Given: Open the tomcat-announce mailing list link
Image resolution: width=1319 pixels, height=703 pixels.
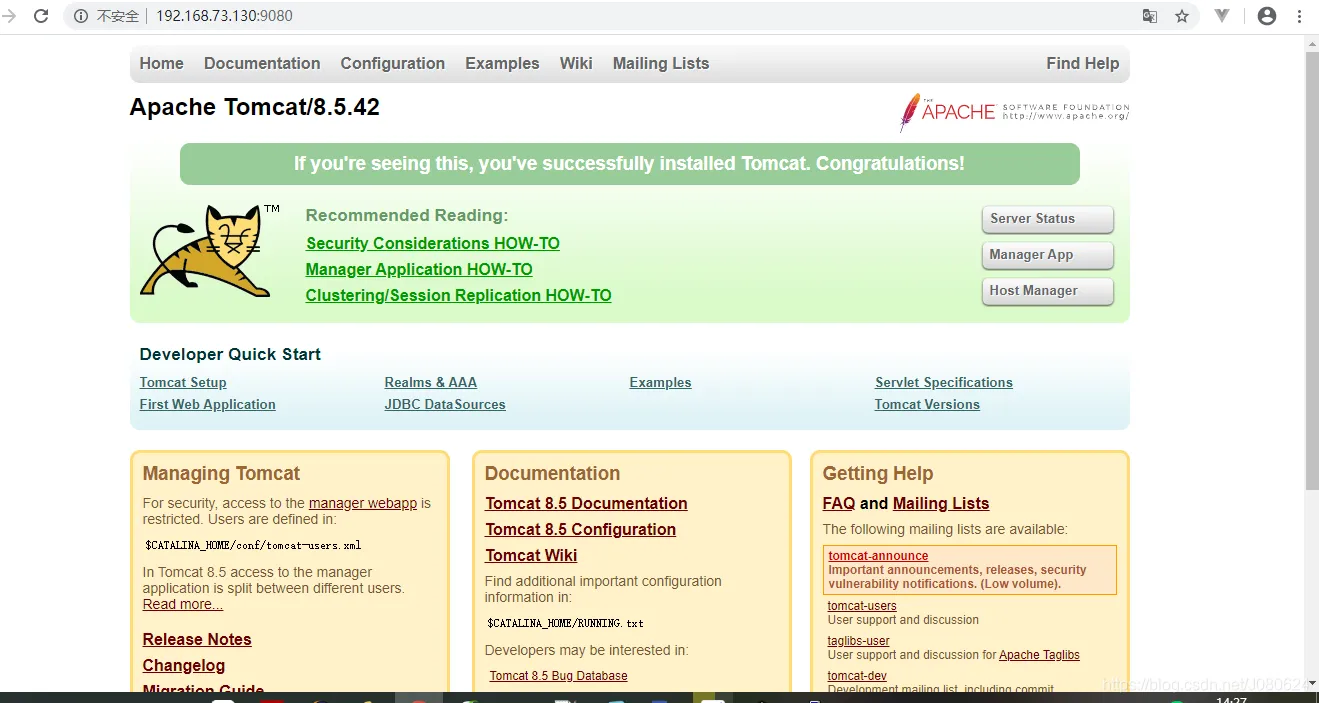Looking at the screenshot, I should tap(878, 556).
